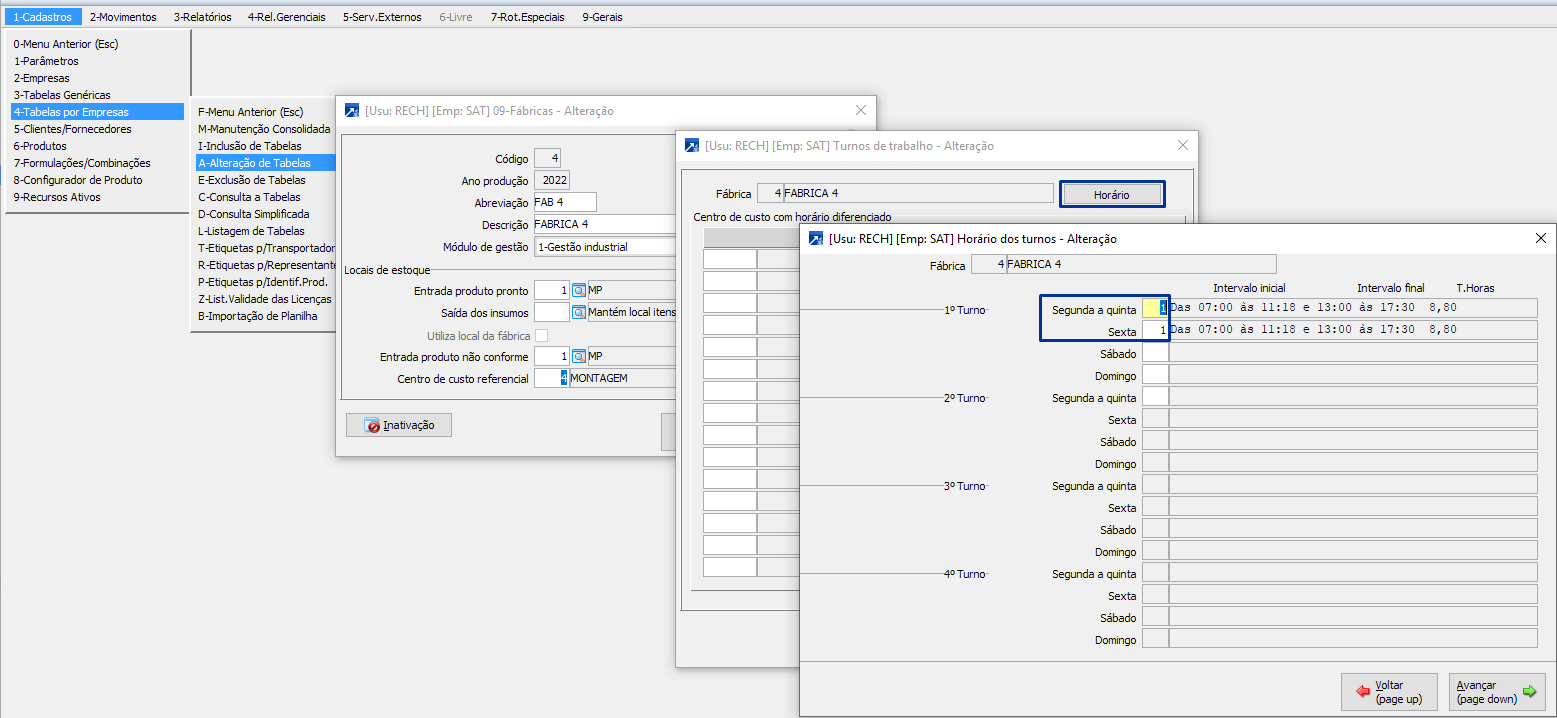The width and height of the screenshot is (1557, 718).
Task: Click lookup icon beside Entrada produto pronto
Action: pyautogui.click(x=578, y=290)
